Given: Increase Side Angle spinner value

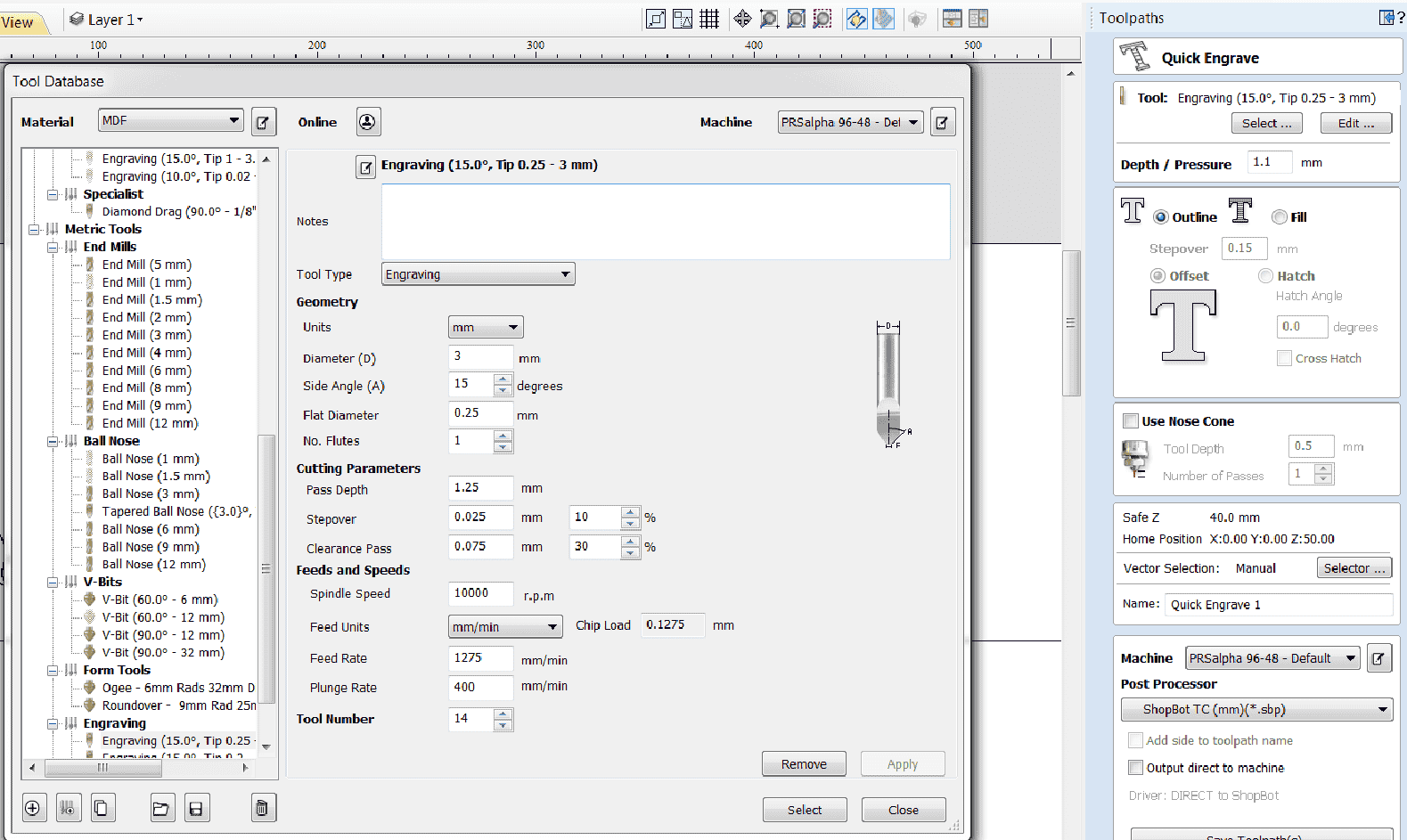Looking at the screenshot, I should (503, 379).
